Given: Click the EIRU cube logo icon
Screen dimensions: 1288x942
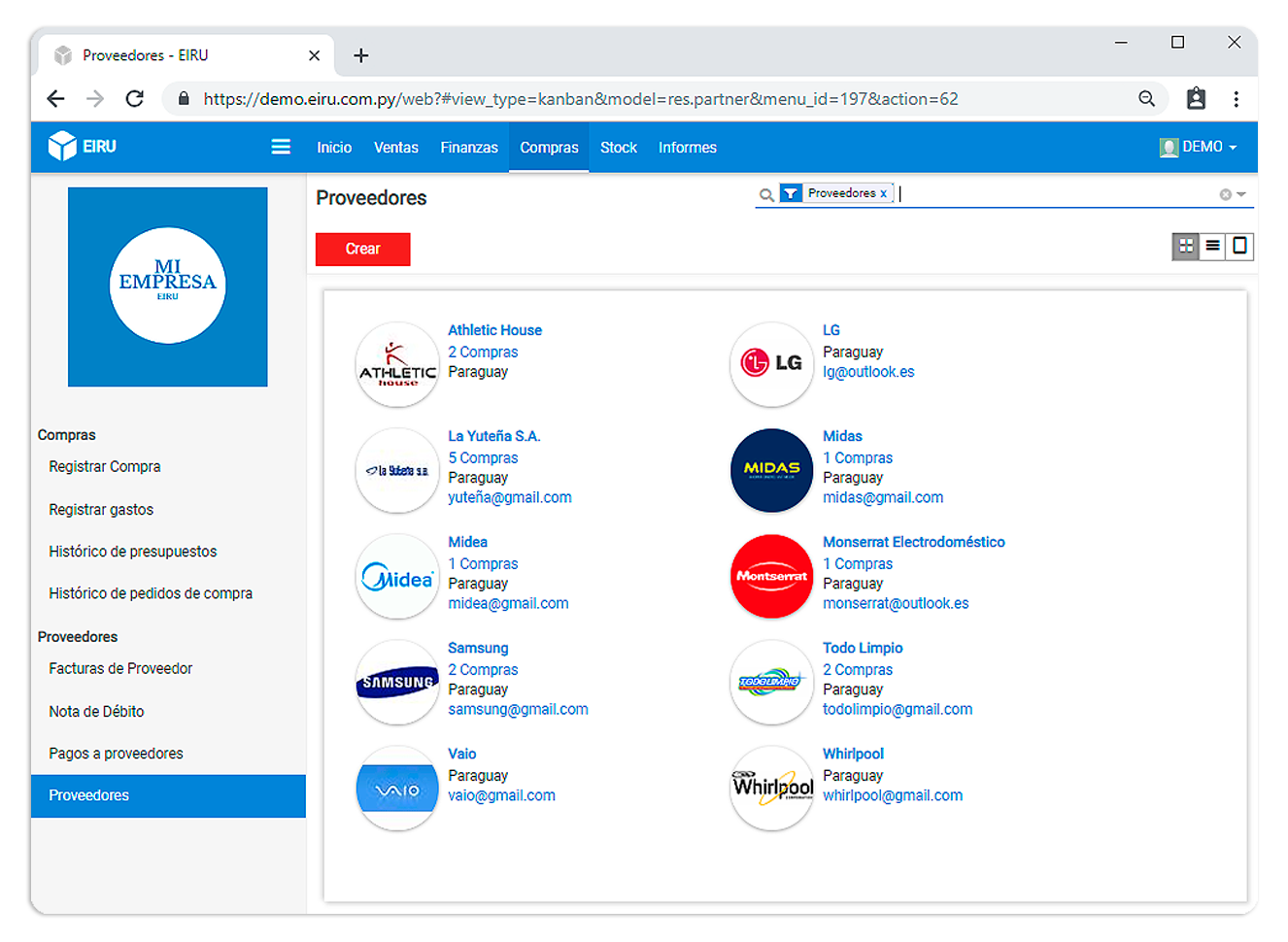Looking at the screenshot, I should coord(62,146).
